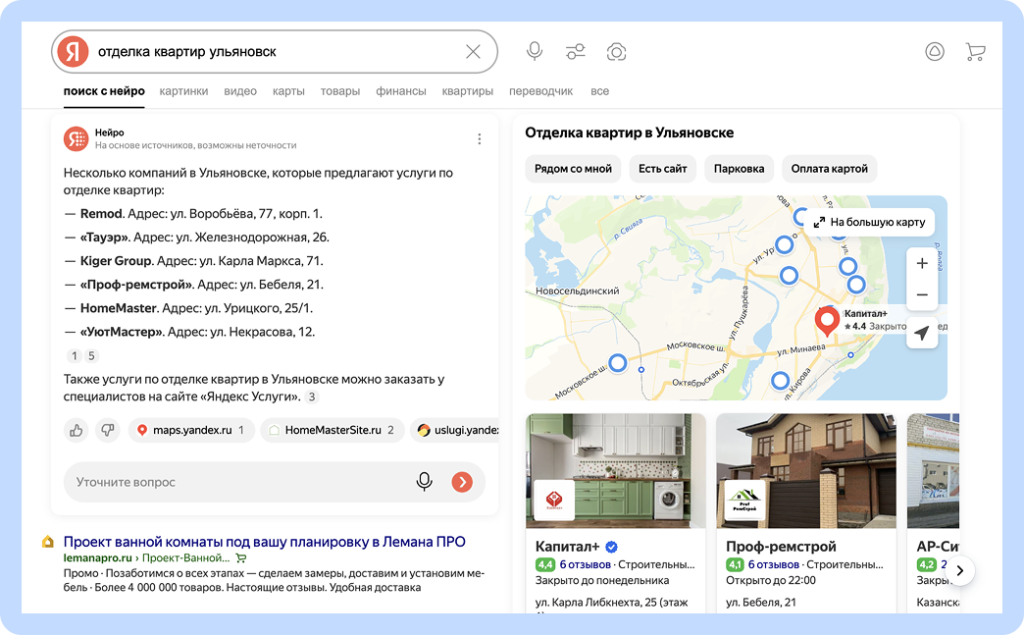The width and height of the screenshot is (1024, 635).
Task: Open the HomeMasterSite.ru source chip
Action: [x=332, y=430]
